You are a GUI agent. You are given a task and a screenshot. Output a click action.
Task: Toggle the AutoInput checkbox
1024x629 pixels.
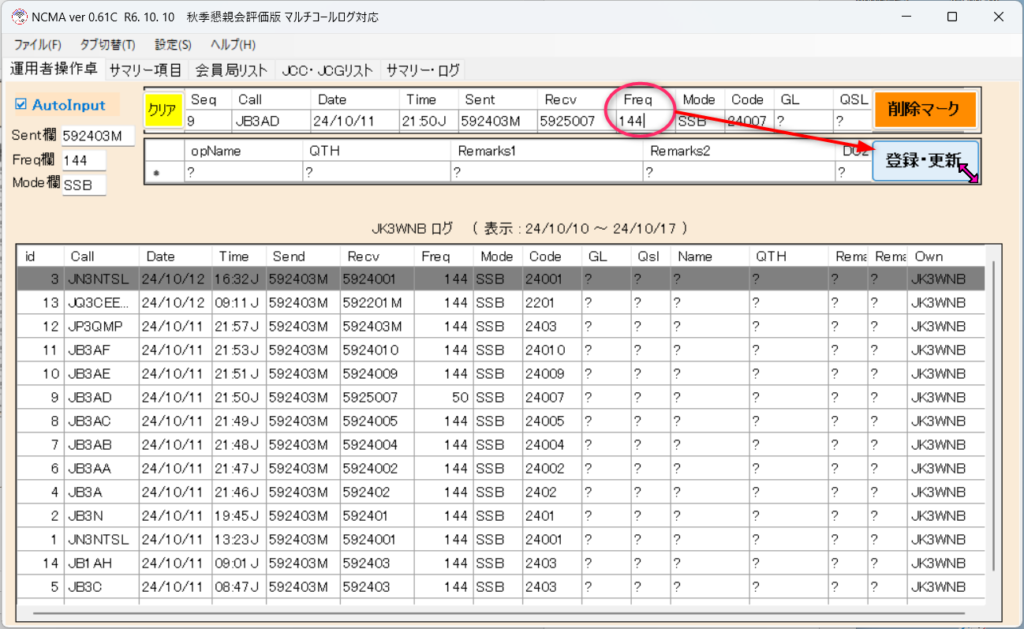(x=22, y=105)
